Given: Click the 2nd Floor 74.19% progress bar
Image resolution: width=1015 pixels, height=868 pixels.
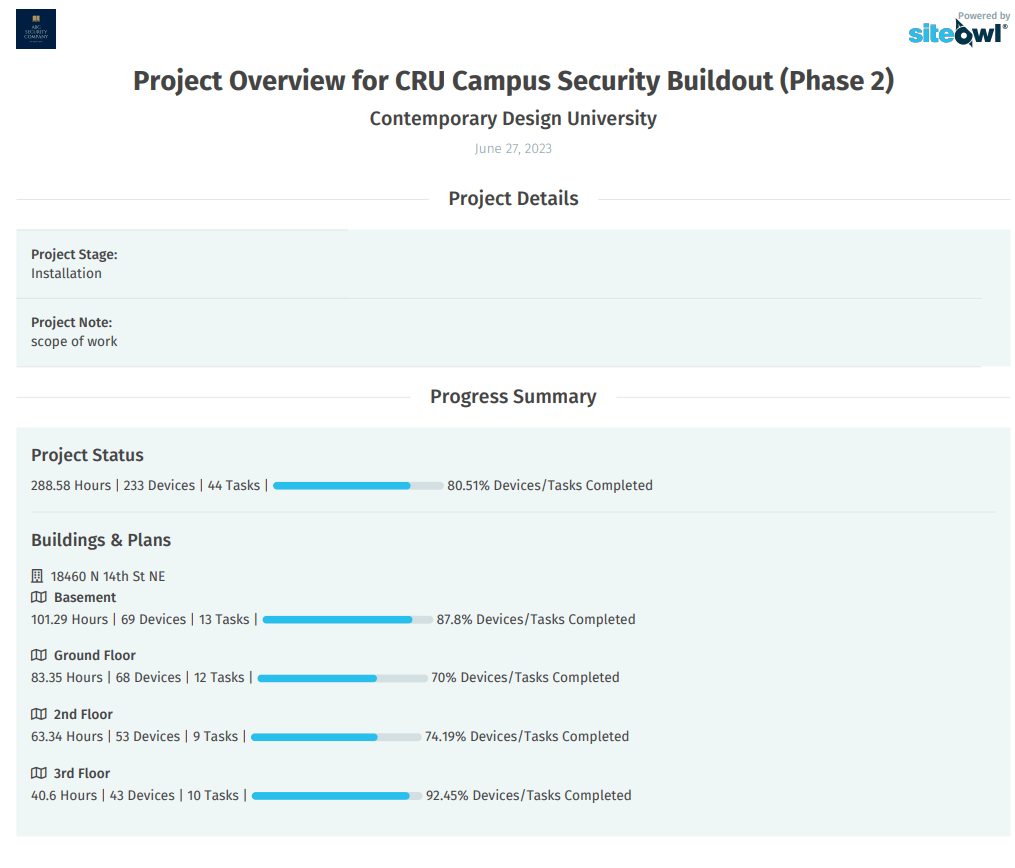Looking at the screenshot, I should pos(336,737).
